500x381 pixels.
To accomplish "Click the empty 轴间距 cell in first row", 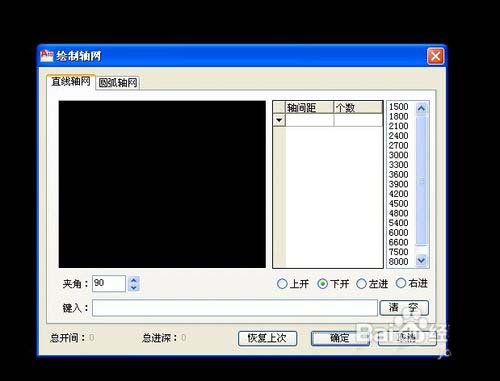I will tap(310, 120).
